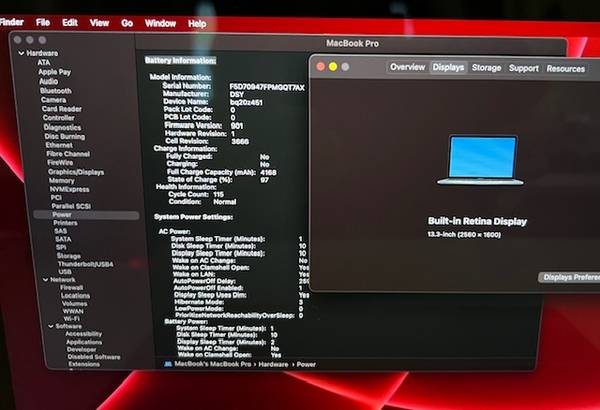Switch to the Overview tab

coord(408,67)
